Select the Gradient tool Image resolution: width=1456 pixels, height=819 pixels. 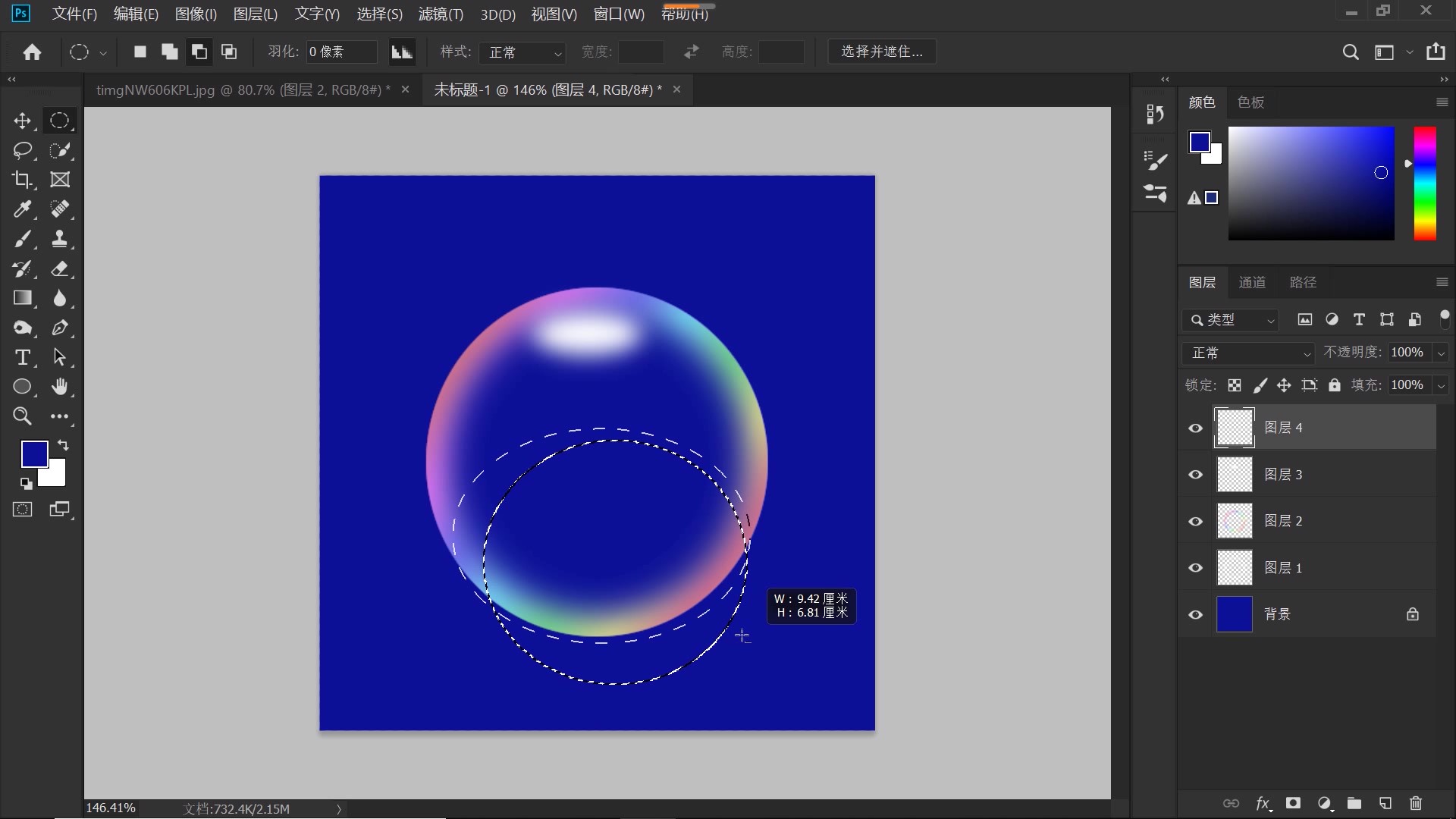click(x=22, y=298)
